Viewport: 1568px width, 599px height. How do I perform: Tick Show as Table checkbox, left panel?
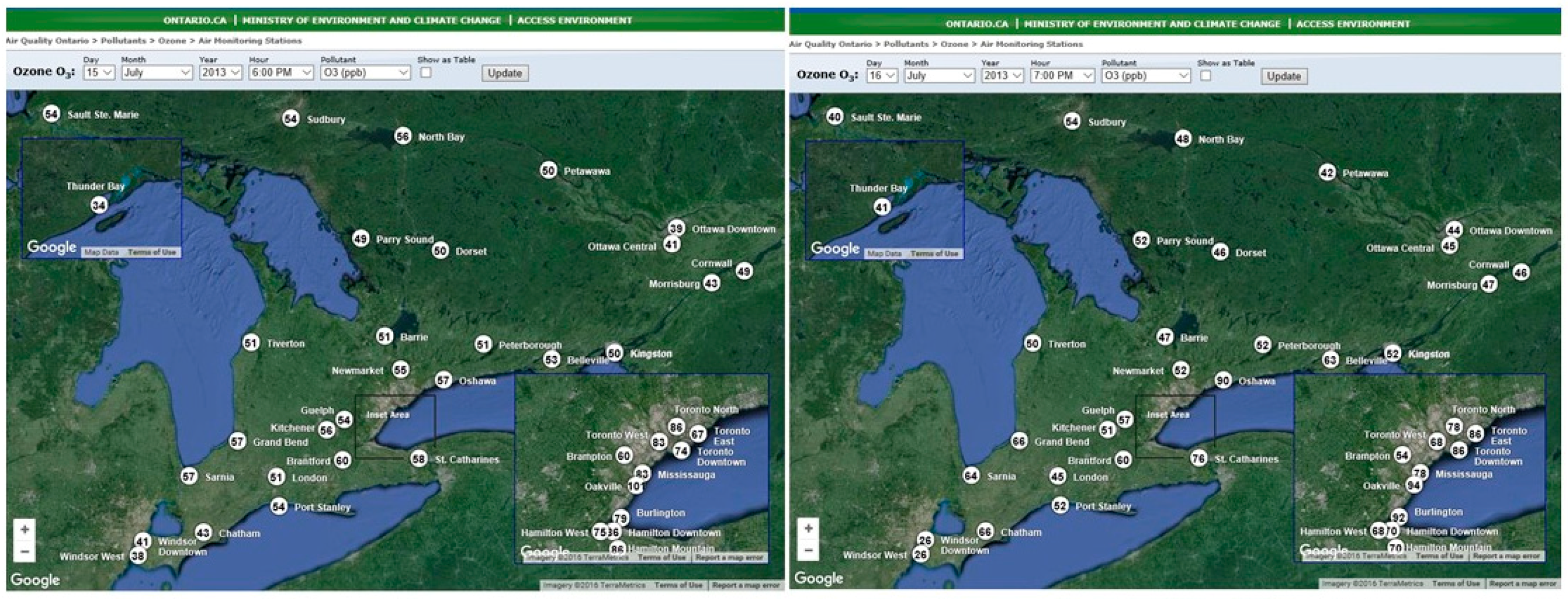426,72
